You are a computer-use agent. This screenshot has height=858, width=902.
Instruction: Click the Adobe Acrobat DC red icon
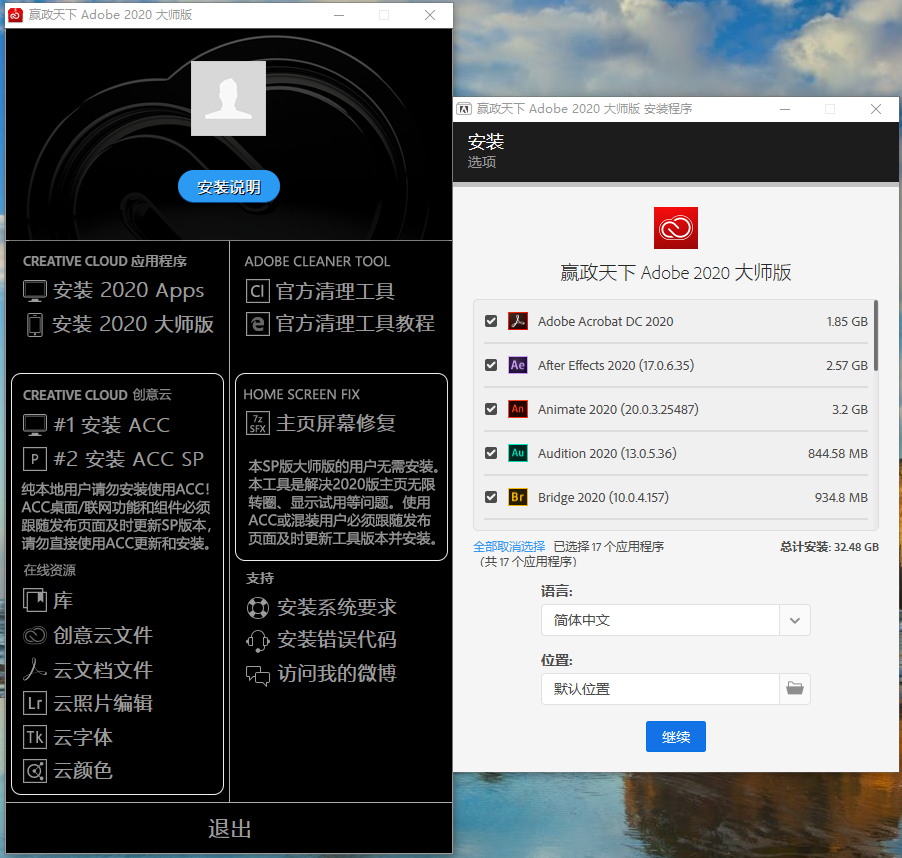[518, 321]
